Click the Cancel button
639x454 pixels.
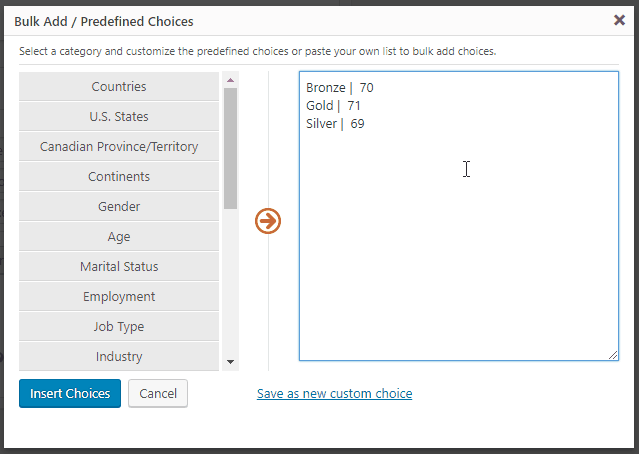coord(158,393)
